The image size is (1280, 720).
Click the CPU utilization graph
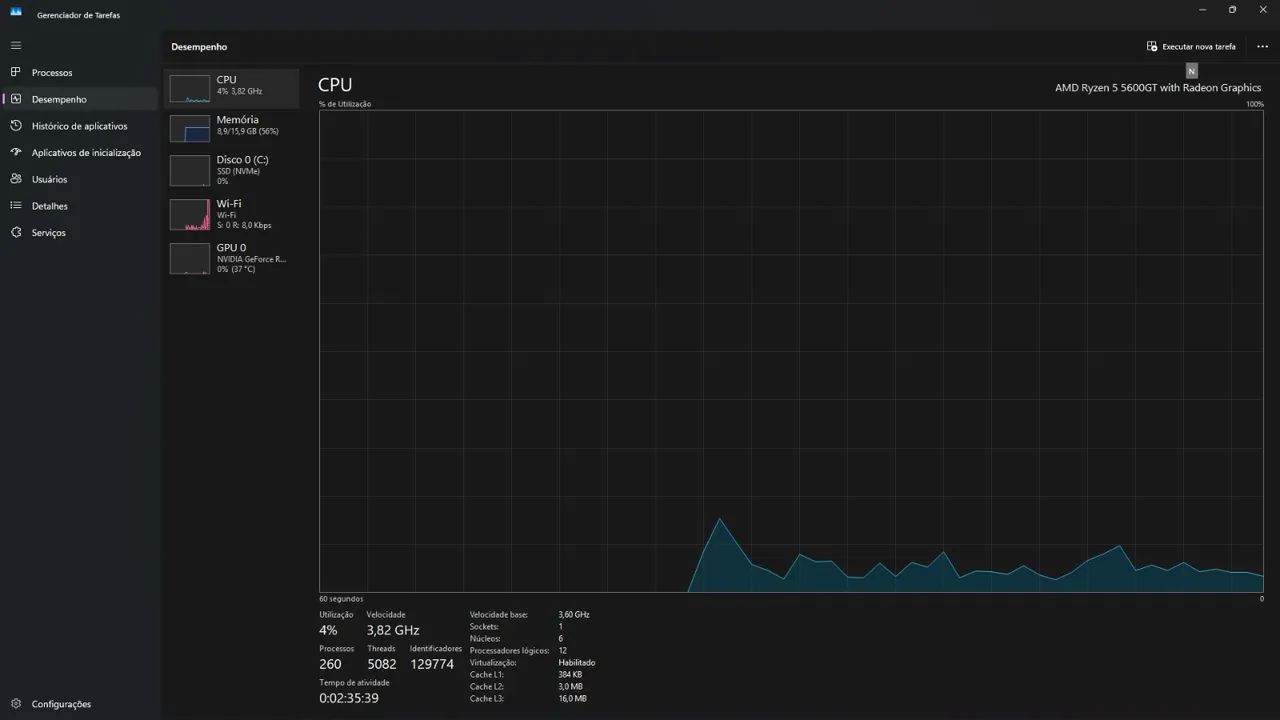tap(791, 351)
